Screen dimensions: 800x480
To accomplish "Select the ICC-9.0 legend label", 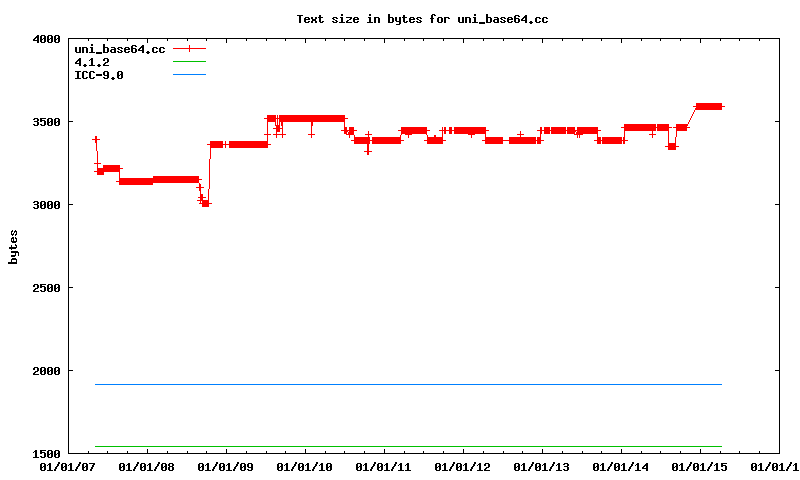I will click(x=99, y=75).
